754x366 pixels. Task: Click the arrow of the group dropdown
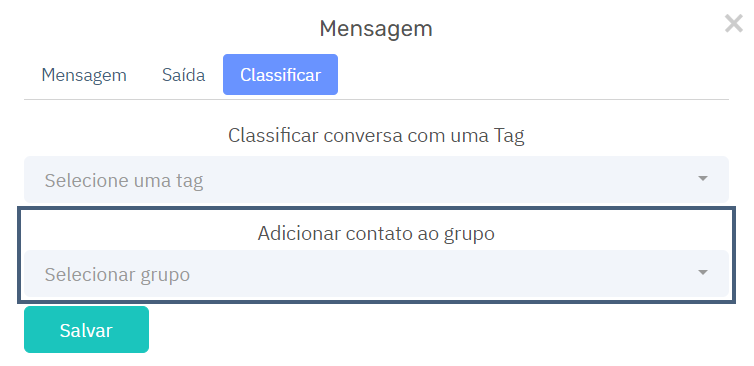pyautogui.click(x=703, y=273)
